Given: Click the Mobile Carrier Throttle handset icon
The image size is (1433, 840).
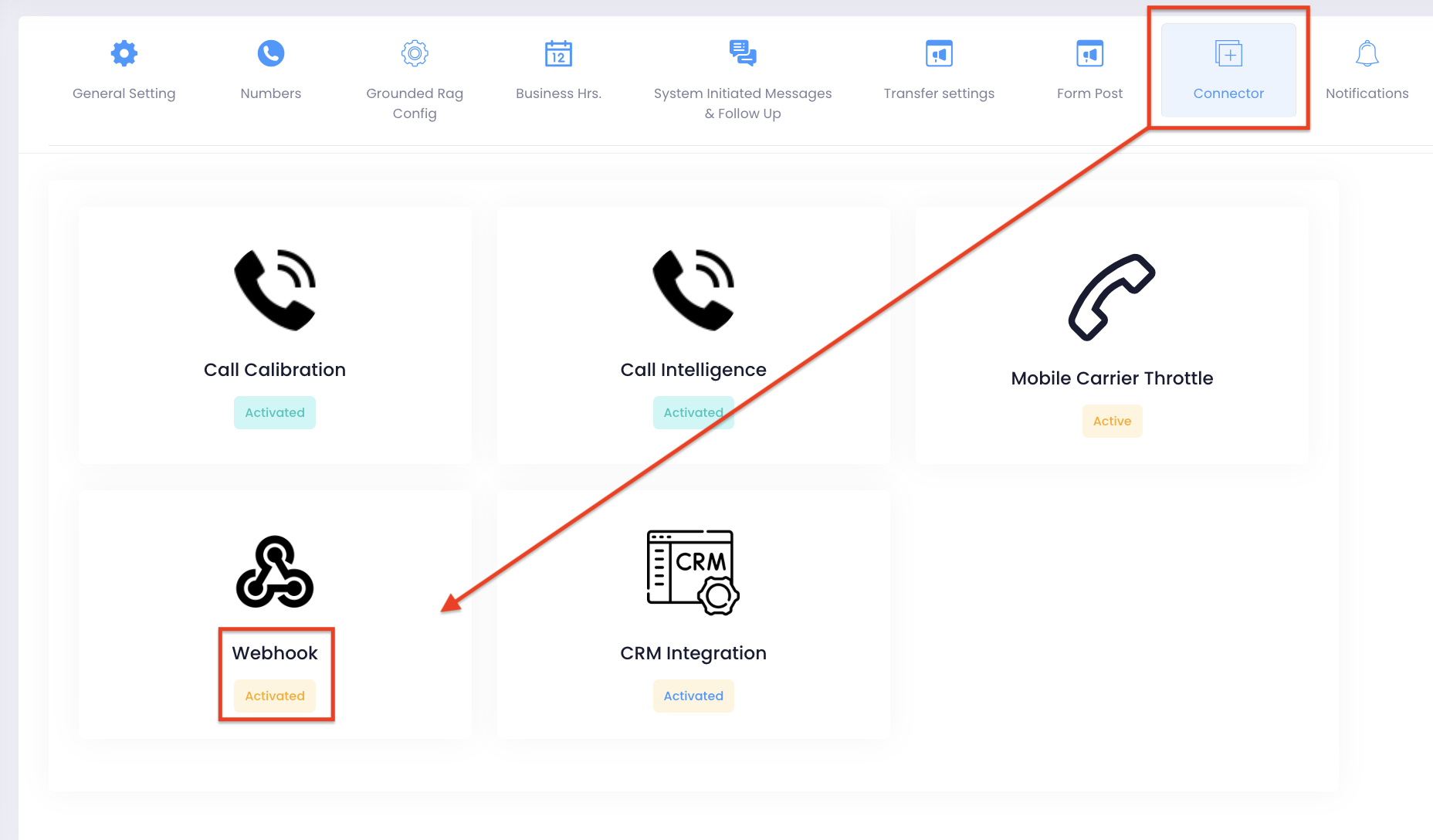Looking at the screenshot, I should click(1112, 297).
